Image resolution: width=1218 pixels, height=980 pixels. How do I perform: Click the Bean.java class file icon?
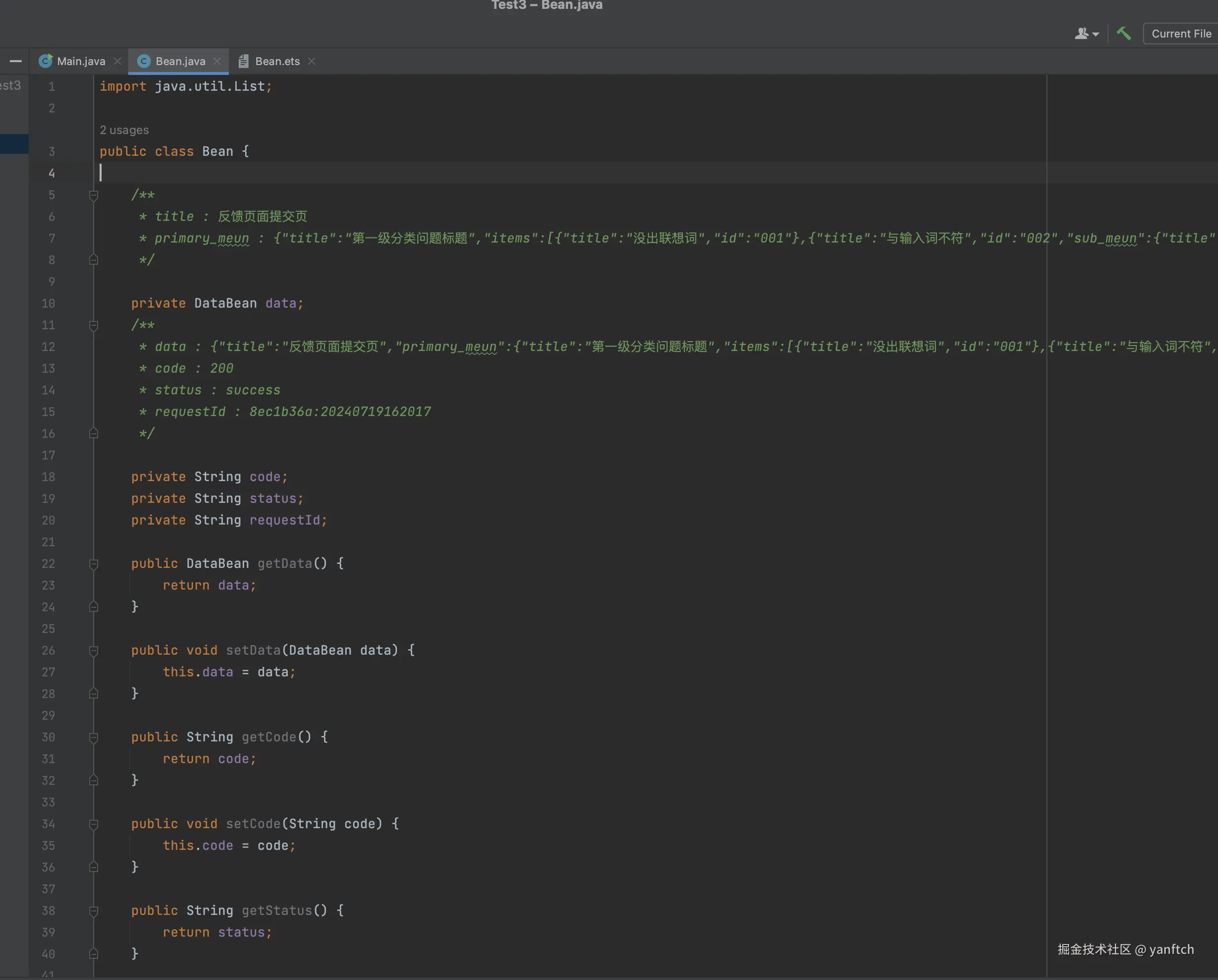coord(144,61)
